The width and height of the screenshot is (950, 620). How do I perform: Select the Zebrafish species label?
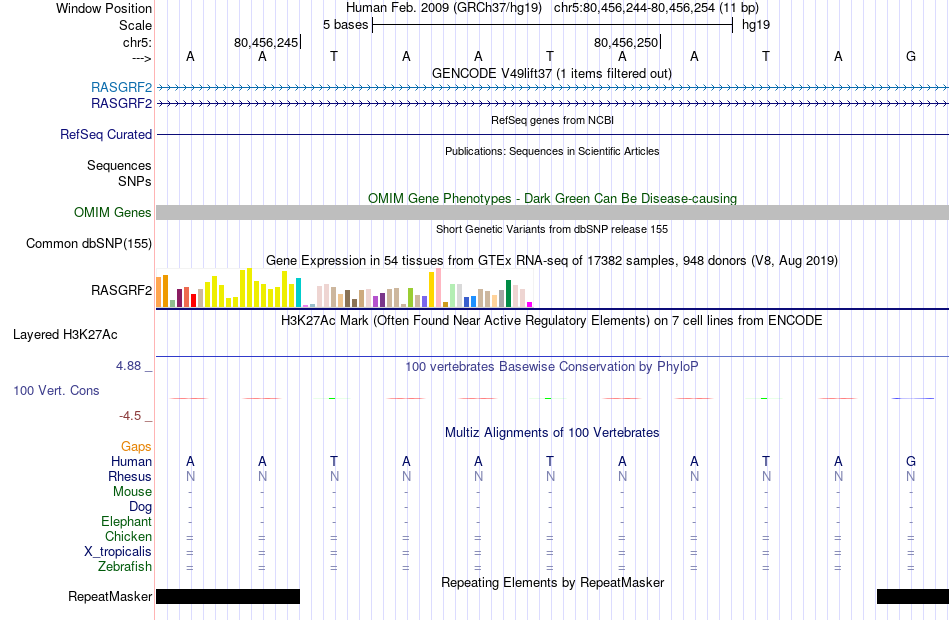tap(125, 567)
